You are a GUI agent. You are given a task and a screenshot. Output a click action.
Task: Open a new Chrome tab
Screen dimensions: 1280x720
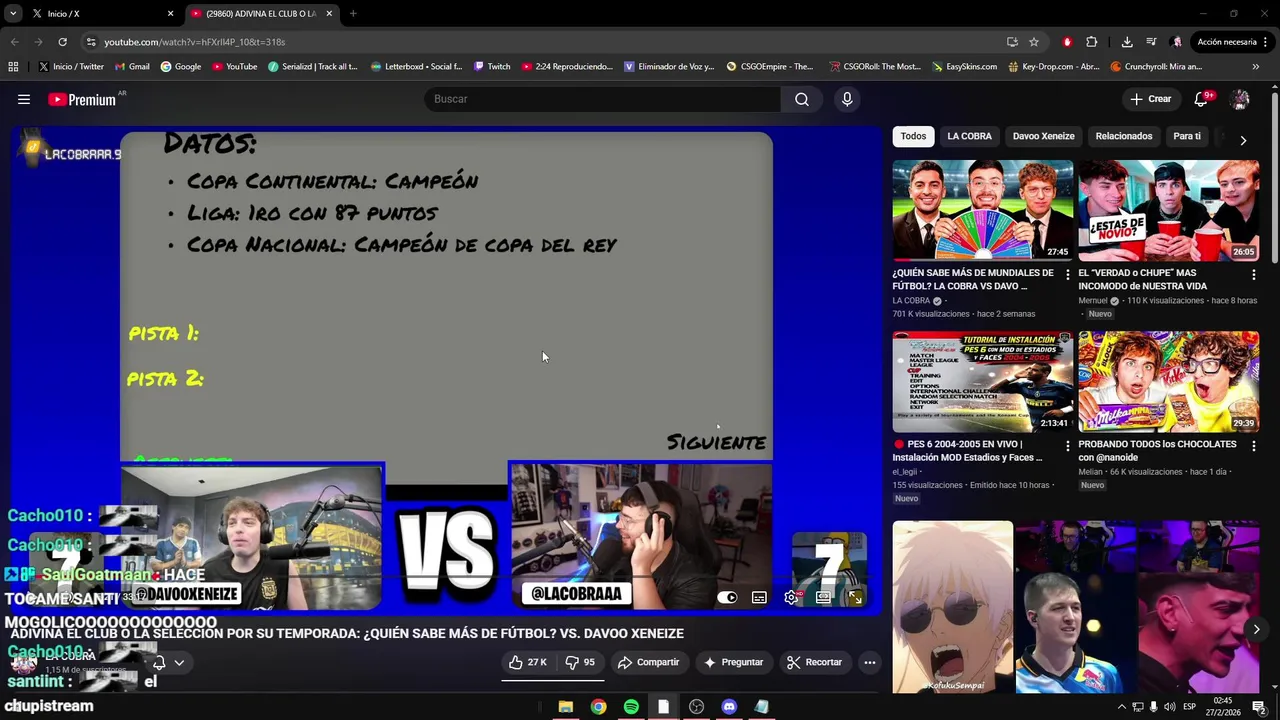(353, 14)
